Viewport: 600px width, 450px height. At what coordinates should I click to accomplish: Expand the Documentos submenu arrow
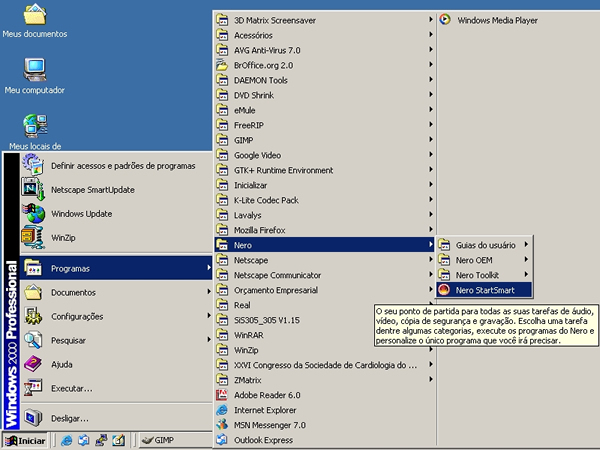[209, 292]
